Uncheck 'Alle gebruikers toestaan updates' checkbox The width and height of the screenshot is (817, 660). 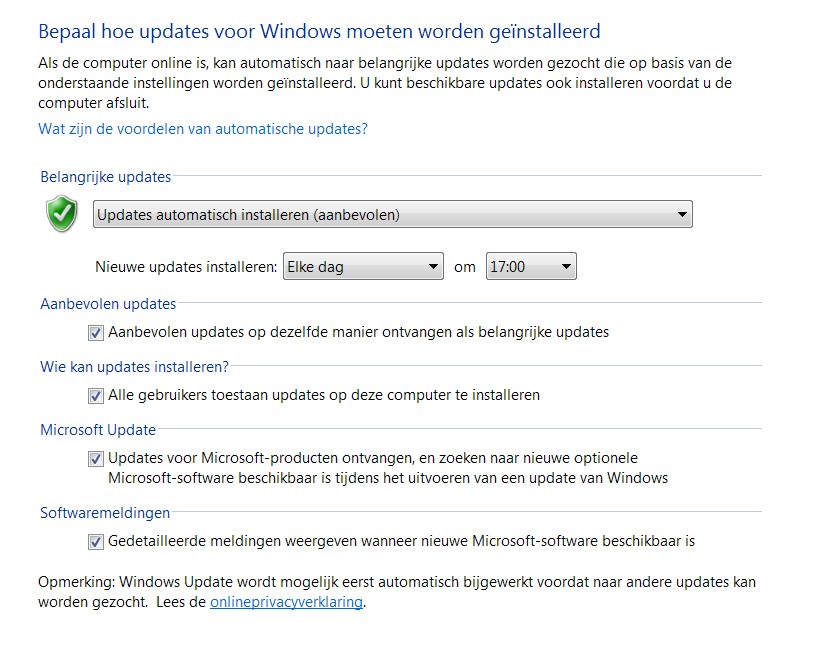click(x=95, y=396)
